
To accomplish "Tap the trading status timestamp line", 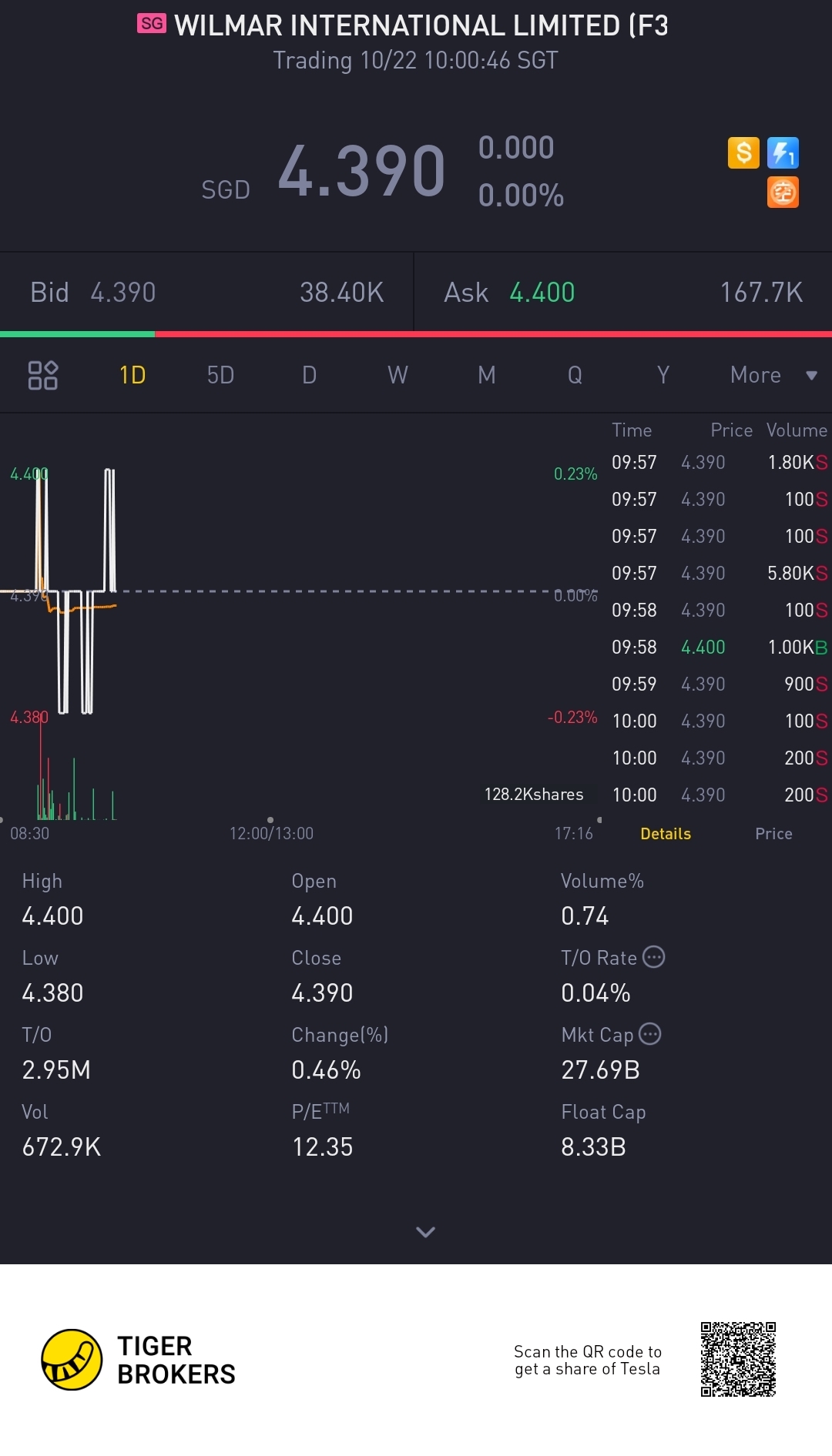I will 416,60.
